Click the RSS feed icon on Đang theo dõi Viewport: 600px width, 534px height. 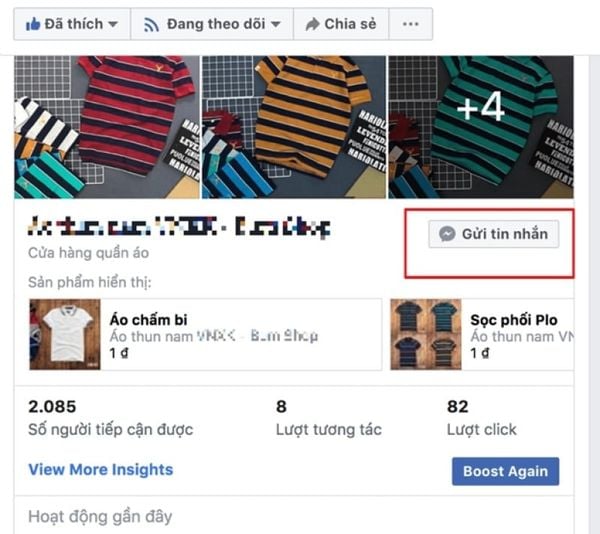151,25
